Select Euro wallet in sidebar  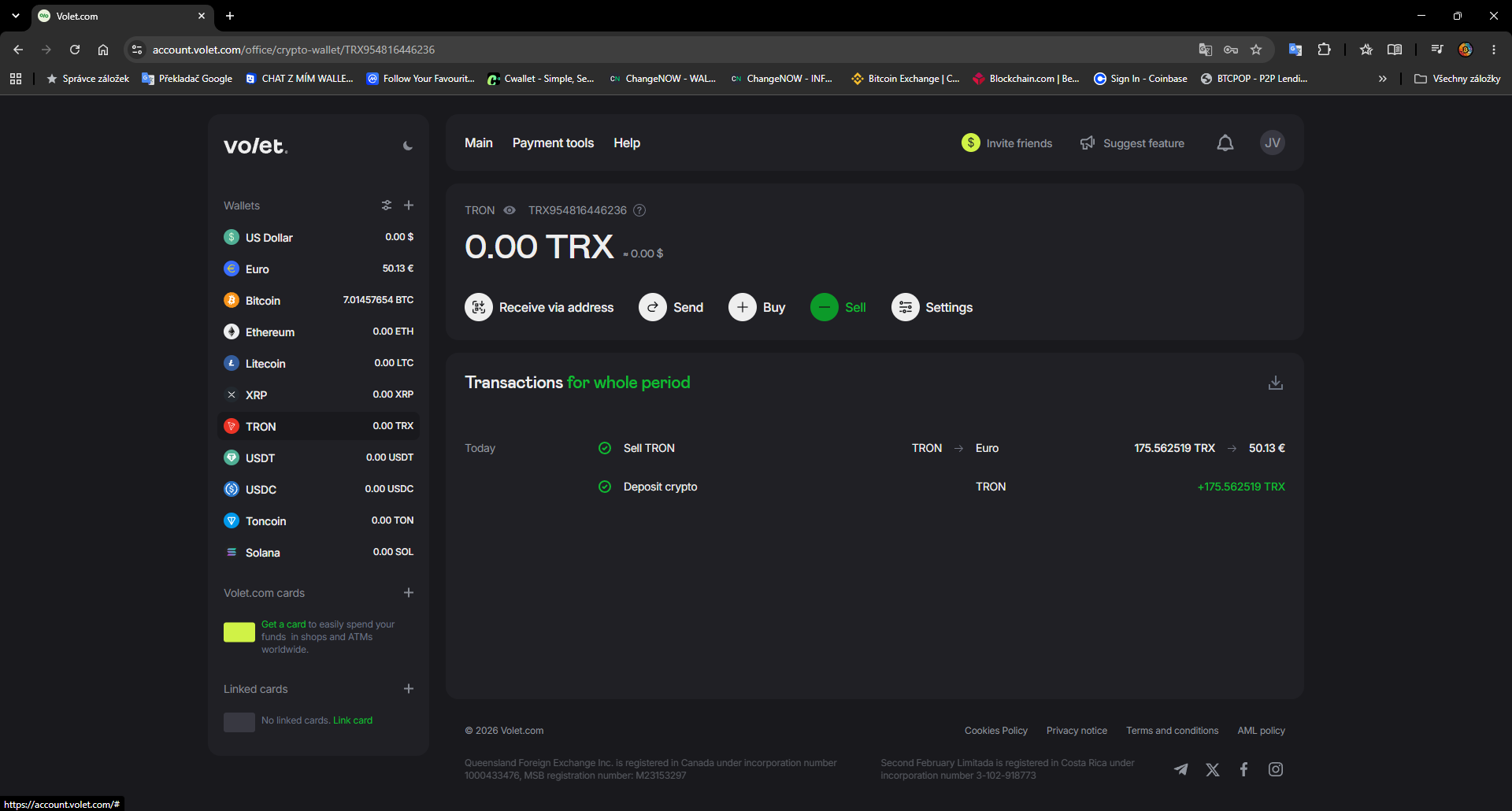318,268
